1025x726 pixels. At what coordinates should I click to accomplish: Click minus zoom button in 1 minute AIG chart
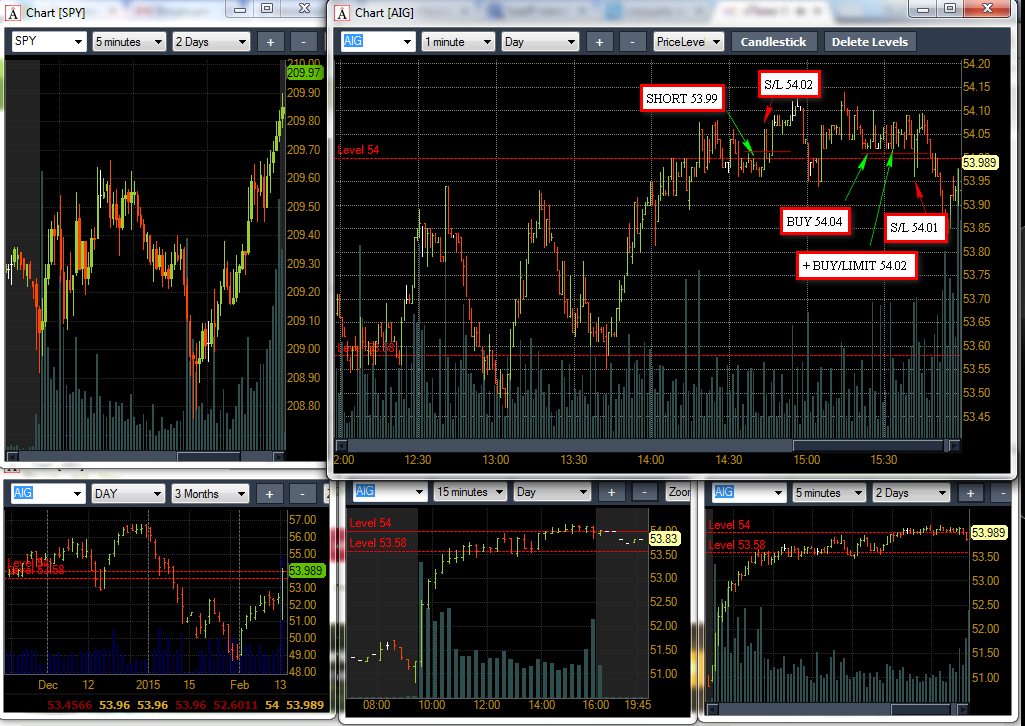point(631,42)
